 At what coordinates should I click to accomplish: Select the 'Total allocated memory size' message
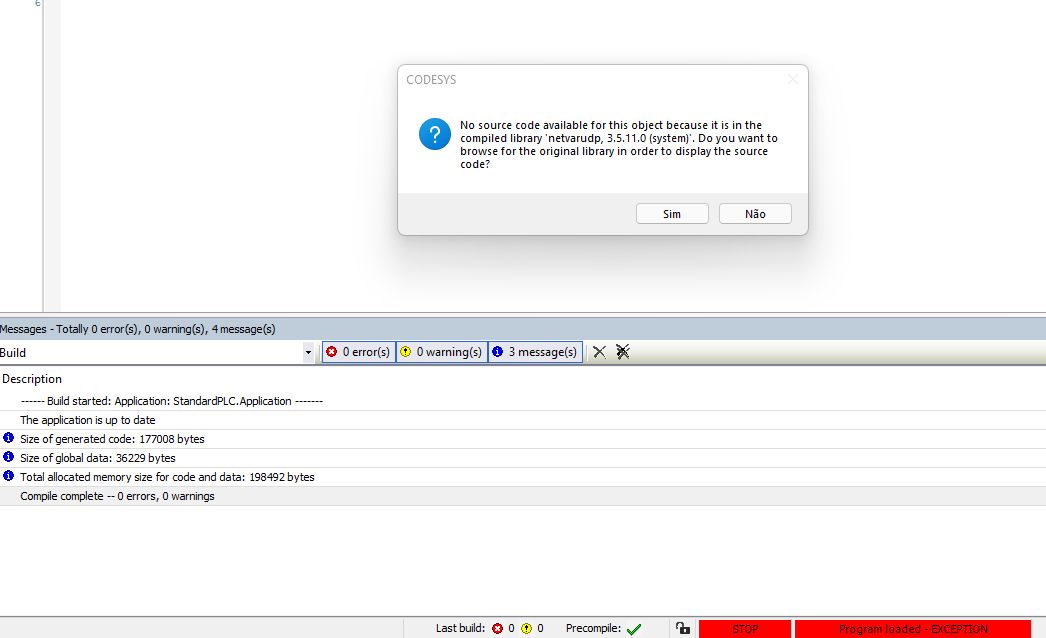click(x=167, y=477)
